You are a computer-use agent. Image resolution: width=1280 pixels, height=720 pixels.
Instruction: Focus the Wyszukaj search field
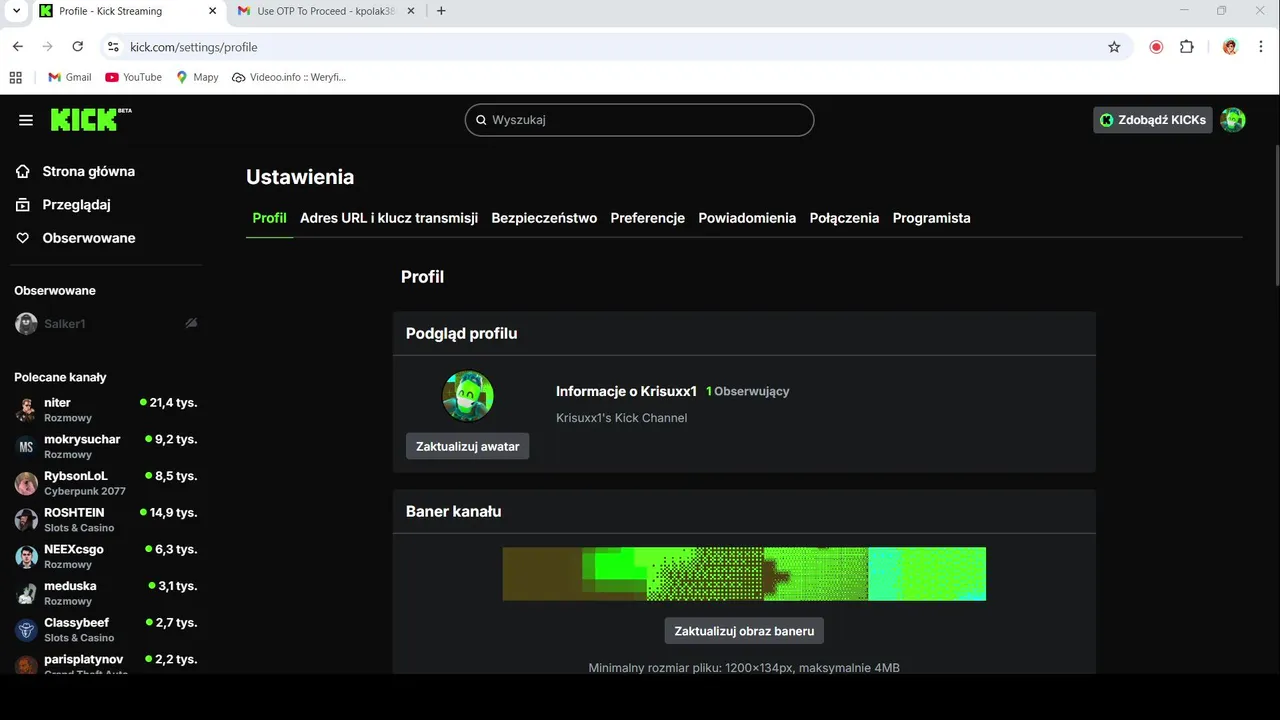640,120
